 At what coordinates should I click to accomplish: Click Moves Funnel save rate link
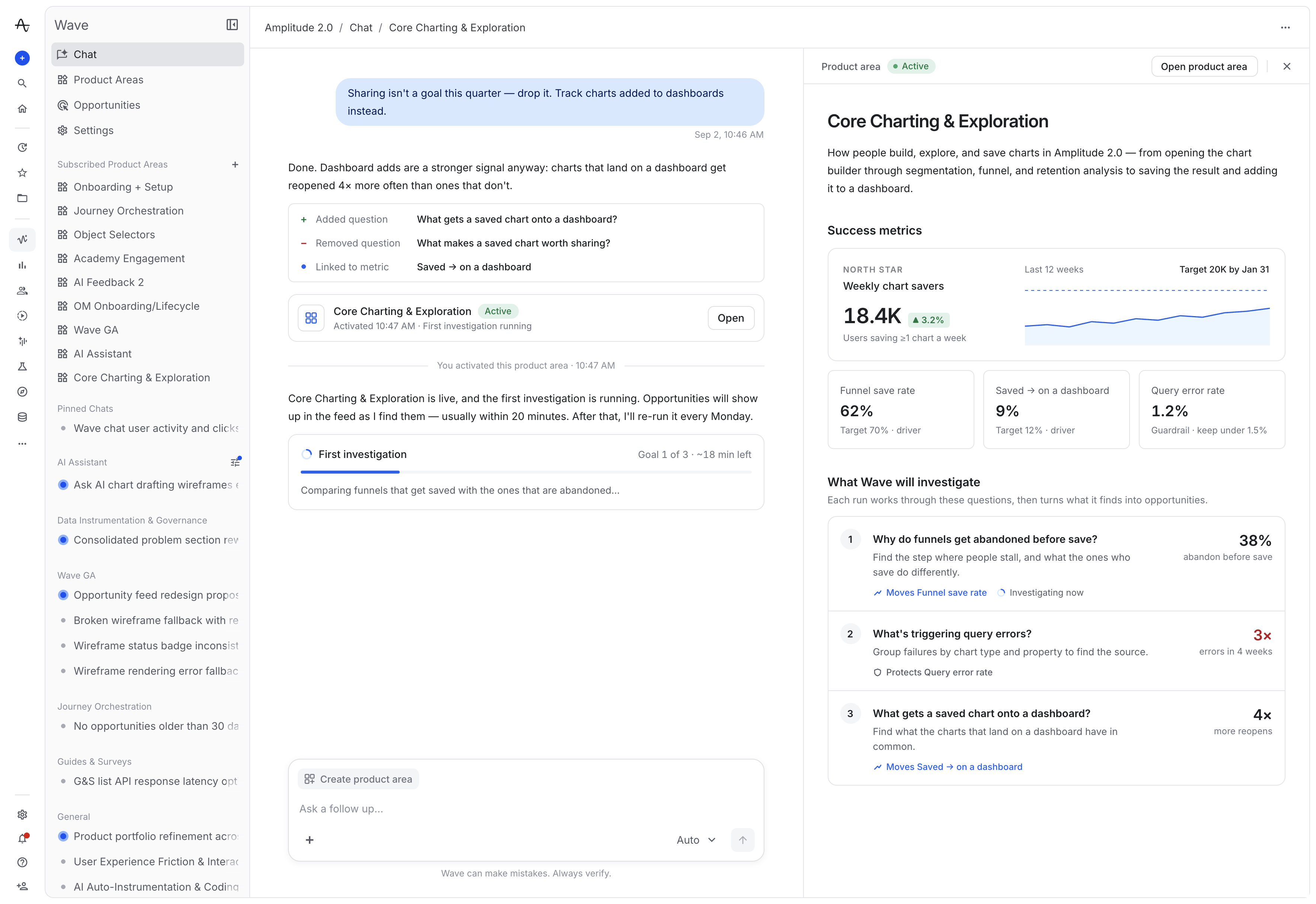930,592
